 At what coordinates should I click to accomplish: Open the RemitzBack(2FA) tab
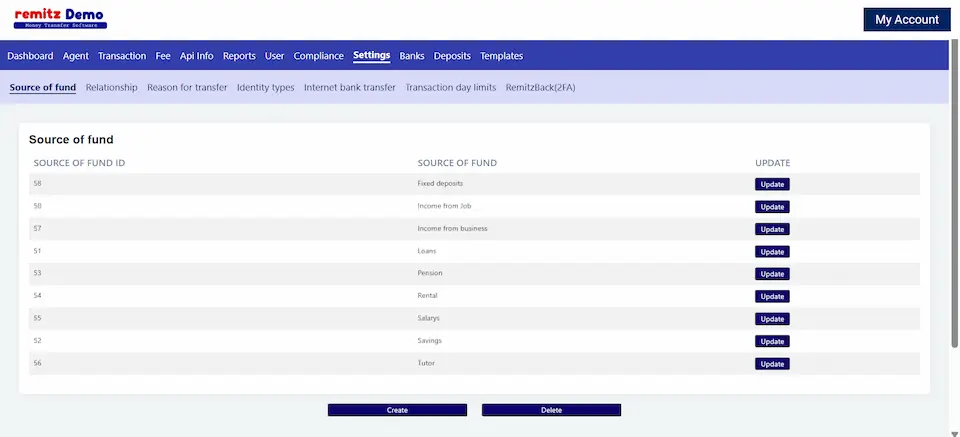(540, 87)
